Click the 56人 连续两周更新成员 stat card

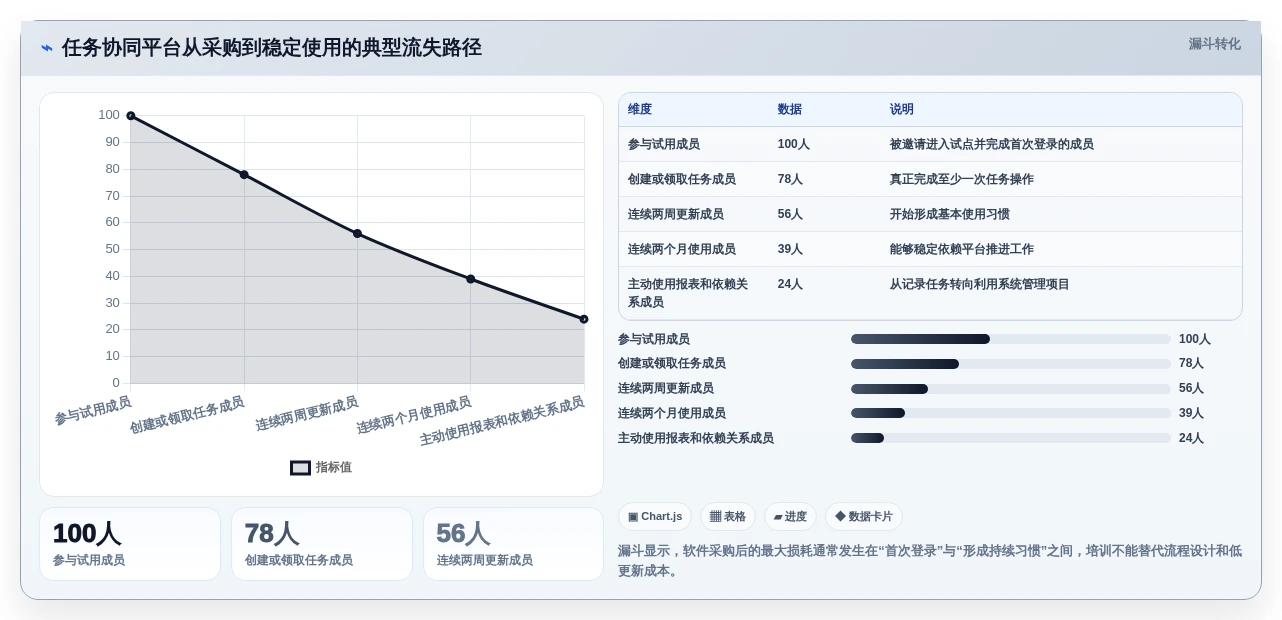click(x=513, y=544)
